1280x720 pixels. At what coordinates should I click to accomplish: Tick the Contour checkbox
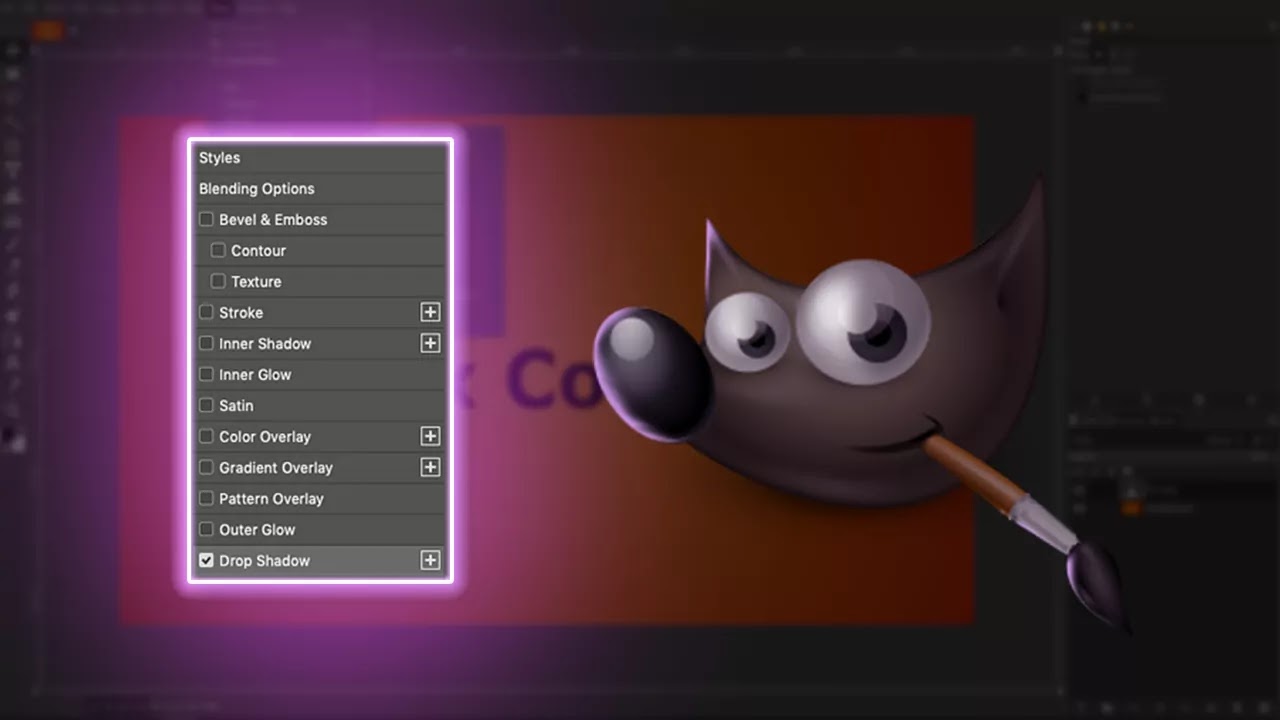[218, 251]
